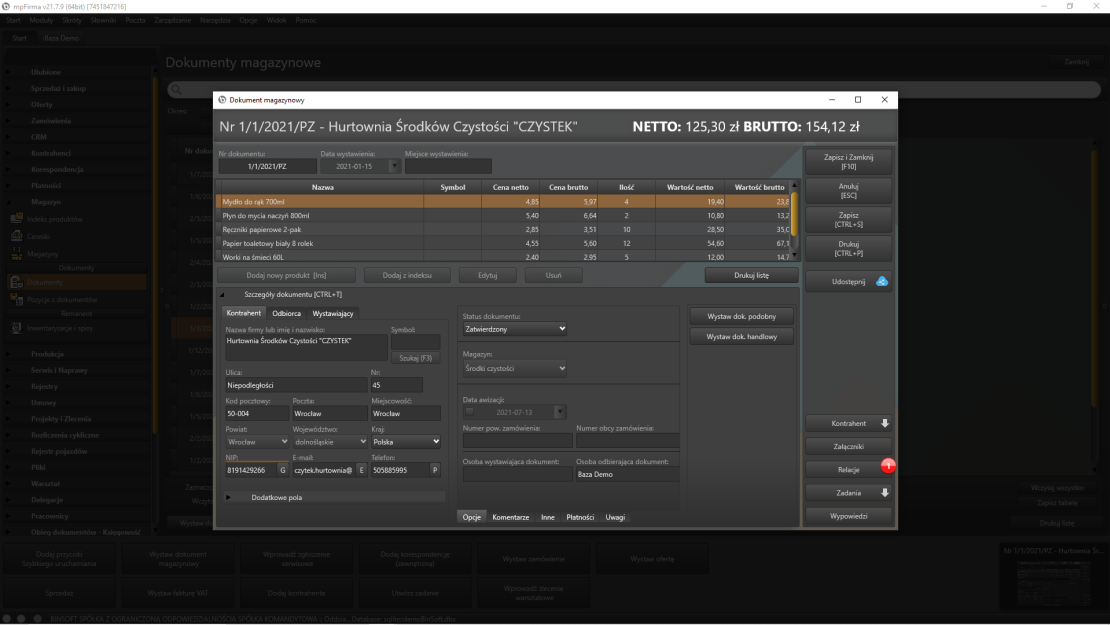Click the Zapisz i Zamknij button
Screen dimensions: 1110x625
848,162
